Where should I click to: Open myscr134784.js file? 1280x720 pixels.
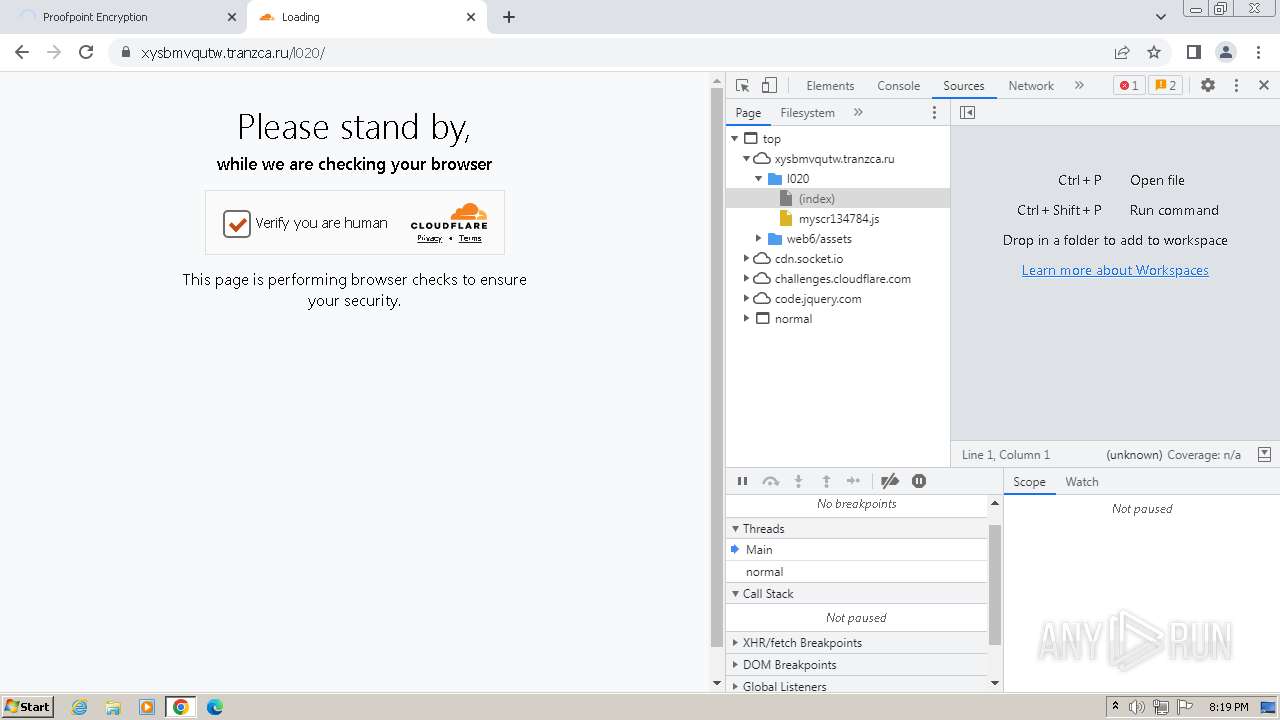pyautogui.click(x=838, y=219)
